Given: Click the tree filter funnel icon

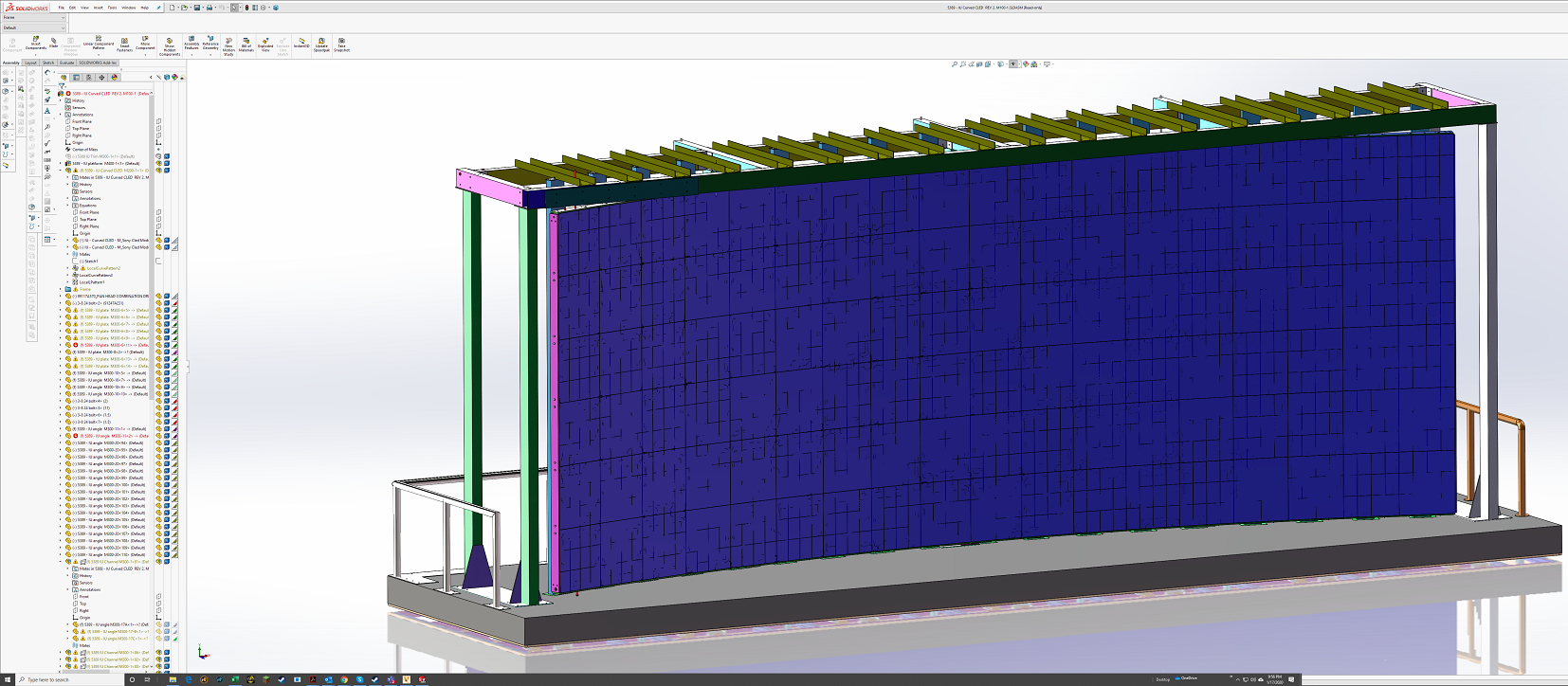Looking at the screenshot, I should (x=62, y=86).
